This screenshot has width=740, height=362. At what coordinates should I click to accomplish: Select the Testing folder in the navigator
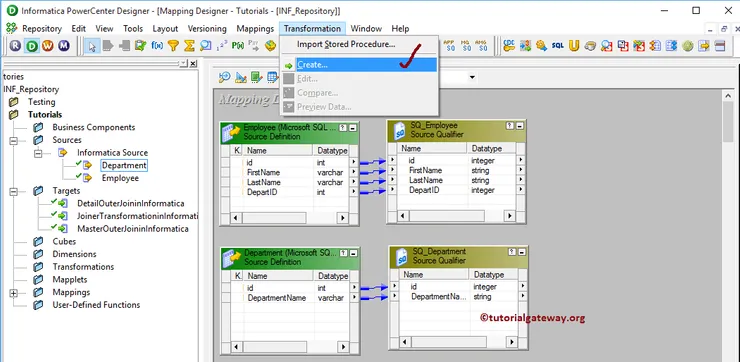[x=42, y=102]
